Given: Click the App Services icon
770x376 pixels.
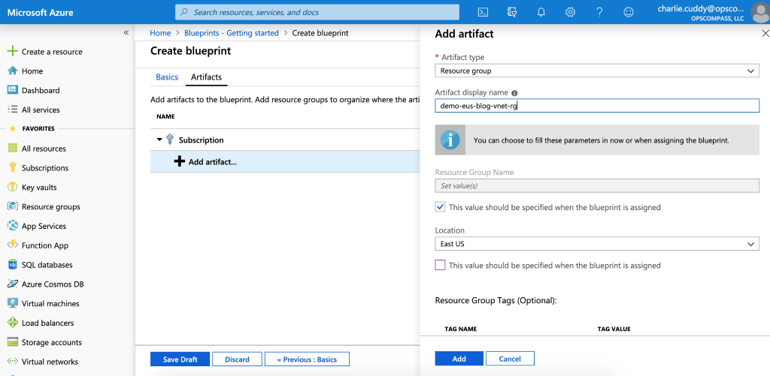Looking at the screenshot, I should [13, 226].
